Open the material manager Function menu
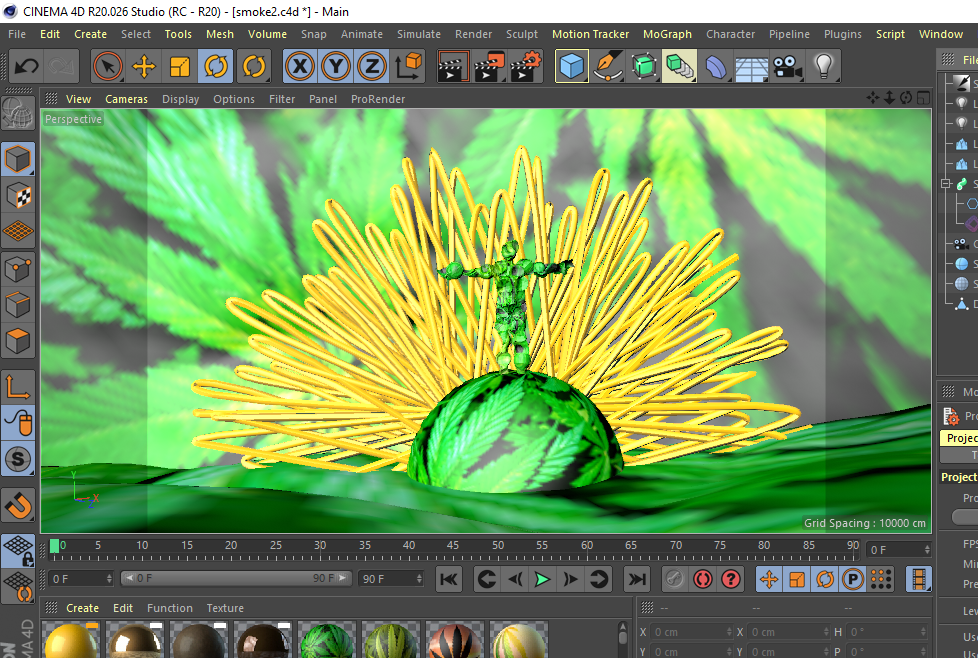 click(x=170, y=608)
